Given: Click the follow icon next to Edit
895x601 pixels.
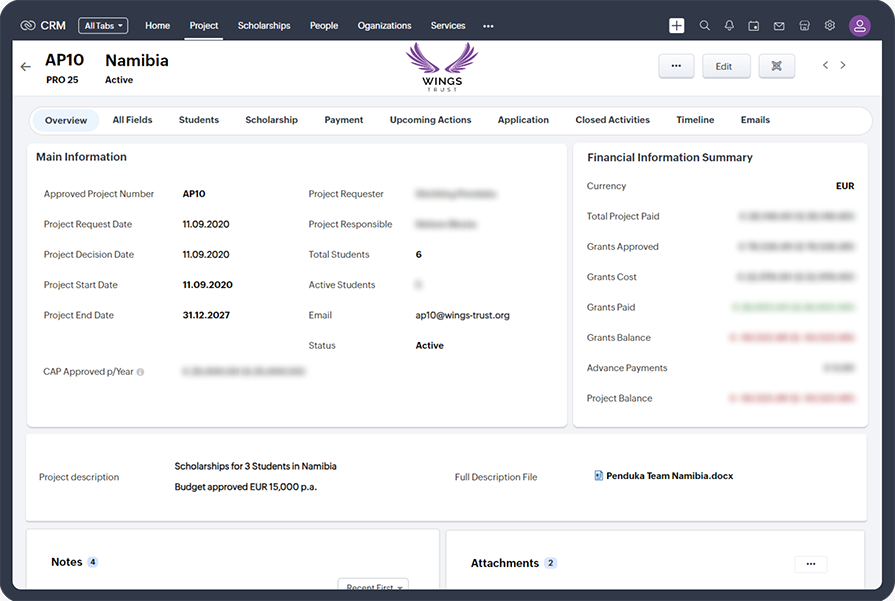Looking at the screenshot, I should click(x=777, y=65).
